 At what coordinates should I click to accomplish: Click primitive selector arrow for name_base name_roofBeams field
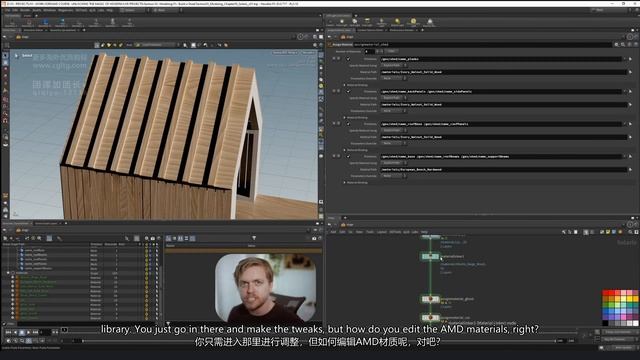(x=630, y=156)
